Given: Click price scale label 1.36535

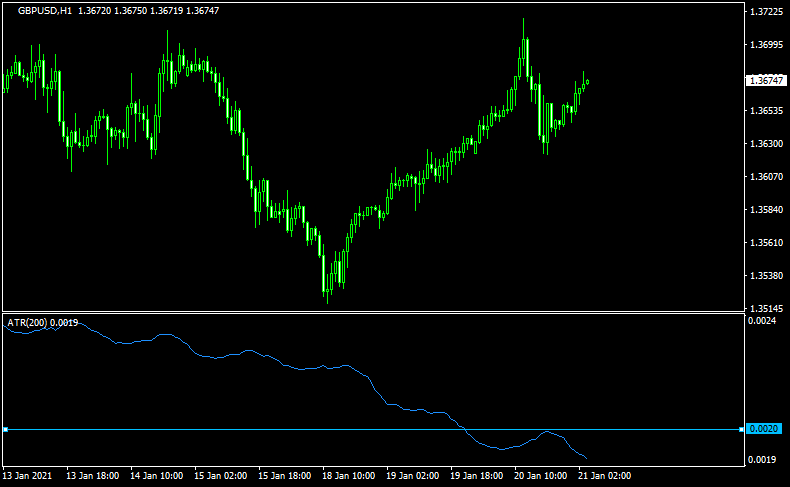Looking at the screenshot, I should 767,111.
